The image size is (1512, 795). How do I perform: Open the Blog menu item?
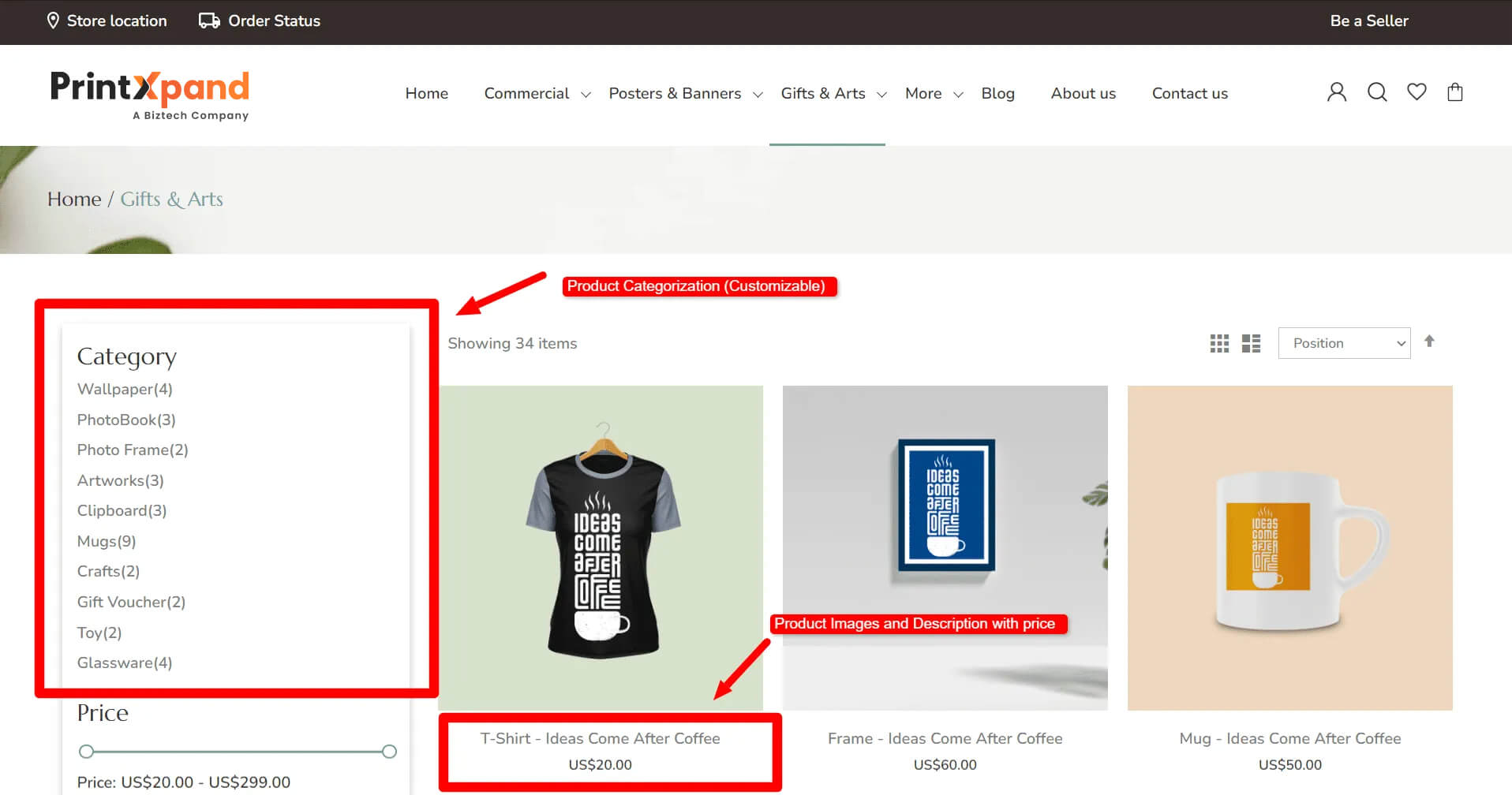coord(997,93)
